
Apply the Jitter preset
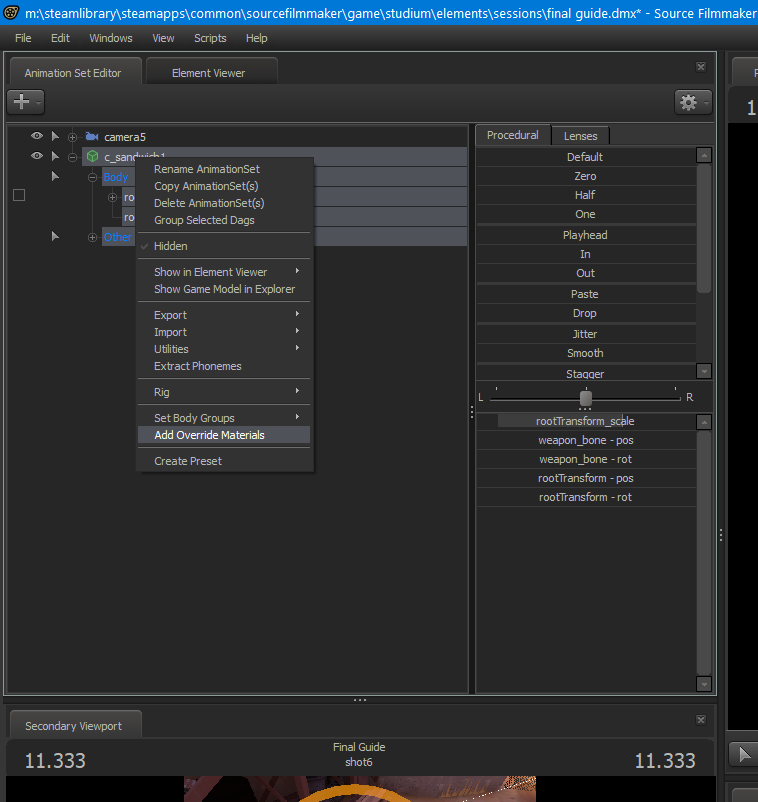click(x=586, y=334)
